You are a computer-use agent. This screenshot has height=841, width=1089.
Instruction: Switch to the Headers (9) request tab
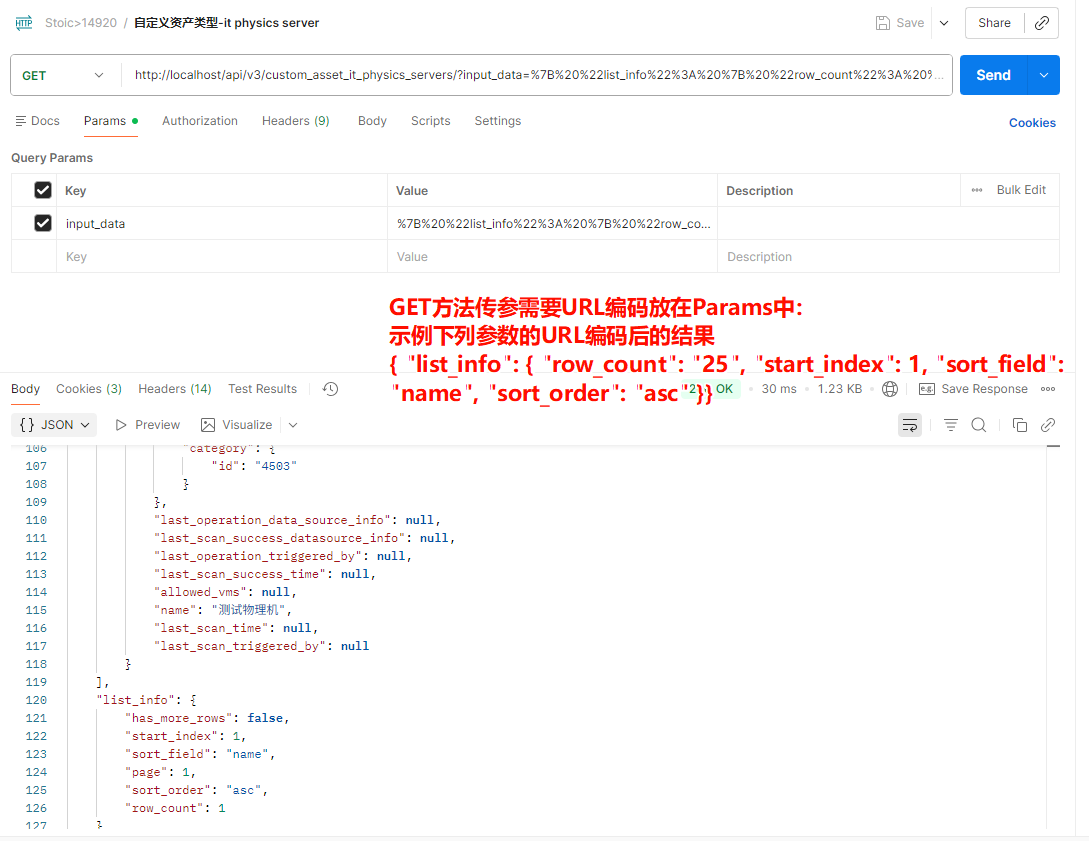coord(295,121)
